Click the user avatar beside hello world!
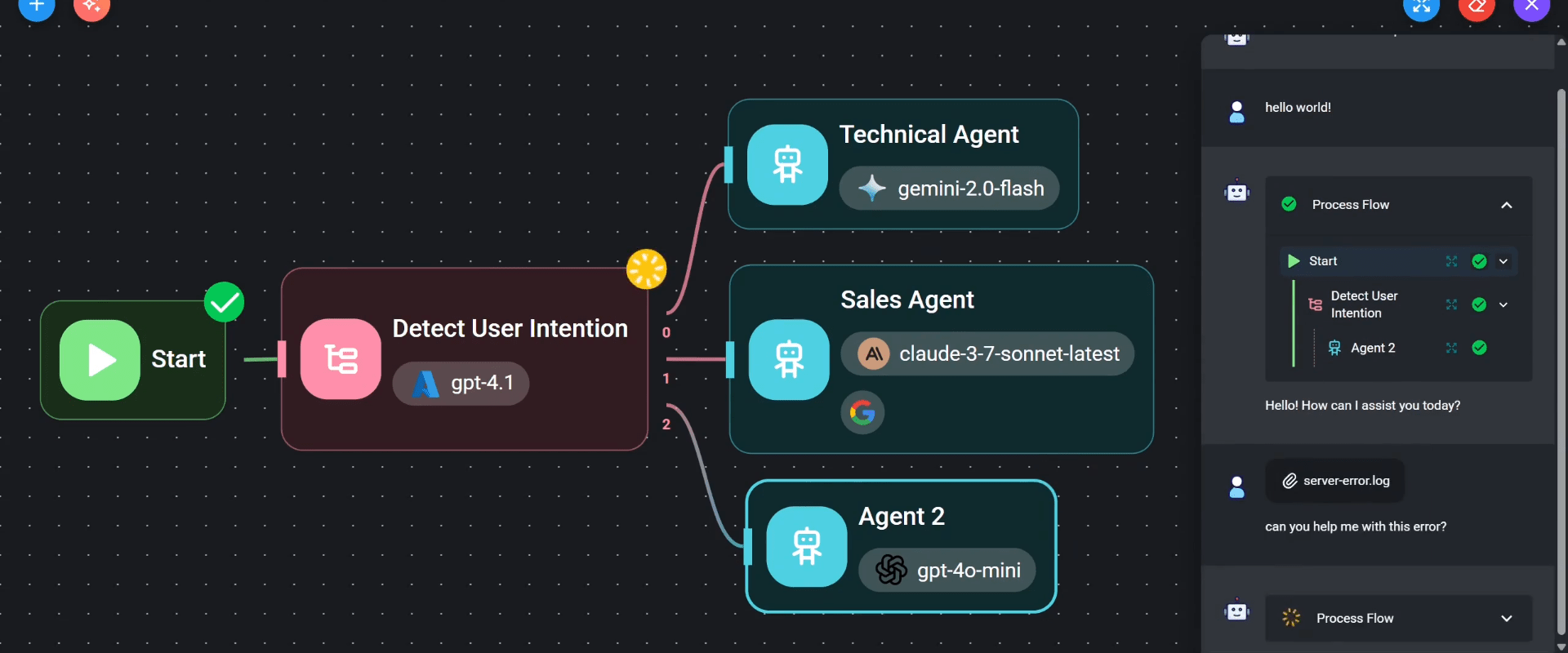1568x653 pixels. click(1237, 112)
